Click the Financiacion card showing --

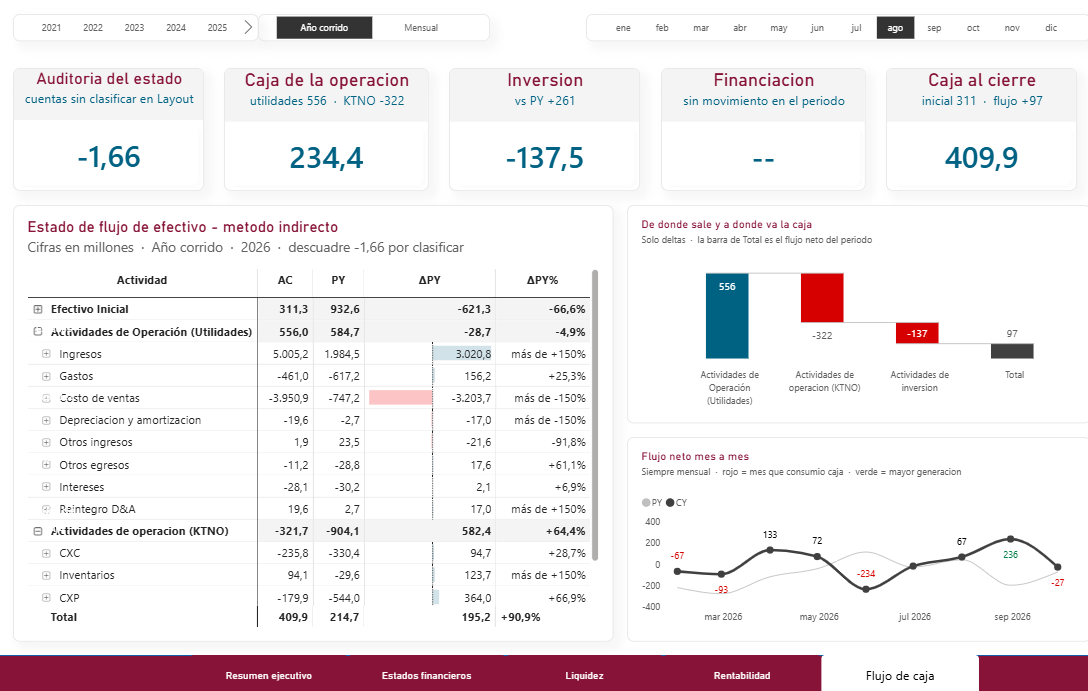tap(763, 128)
